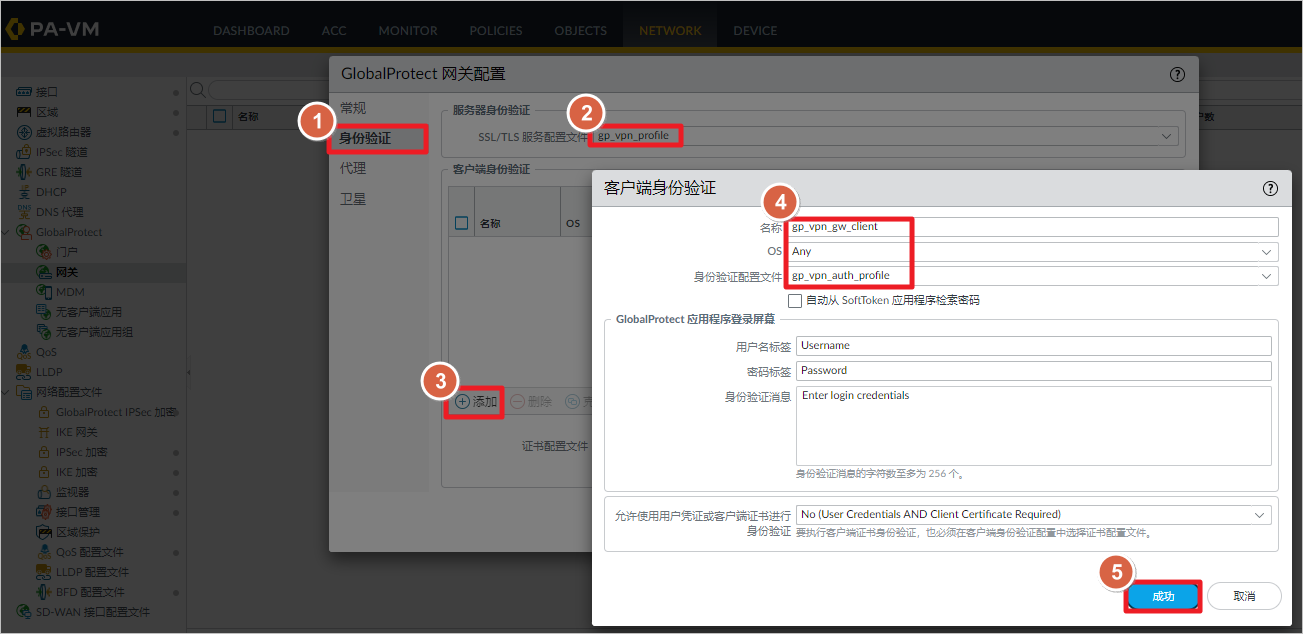Click the 身份验证消息 text area

(1033, 426)
